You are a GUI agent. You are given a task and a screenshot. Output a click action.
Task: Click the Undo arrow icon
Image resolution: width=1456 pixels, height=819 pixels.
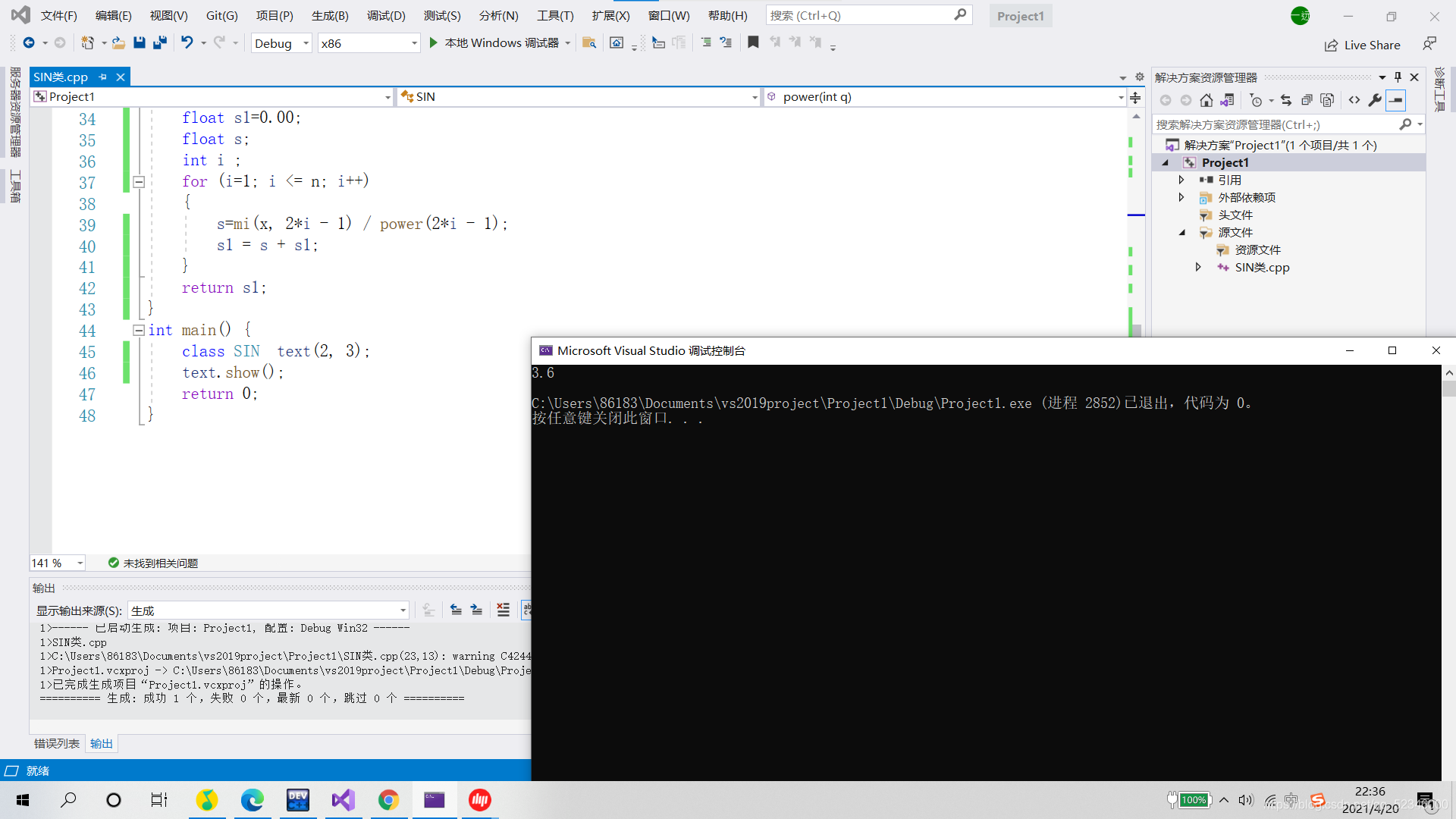click(187, 43)
